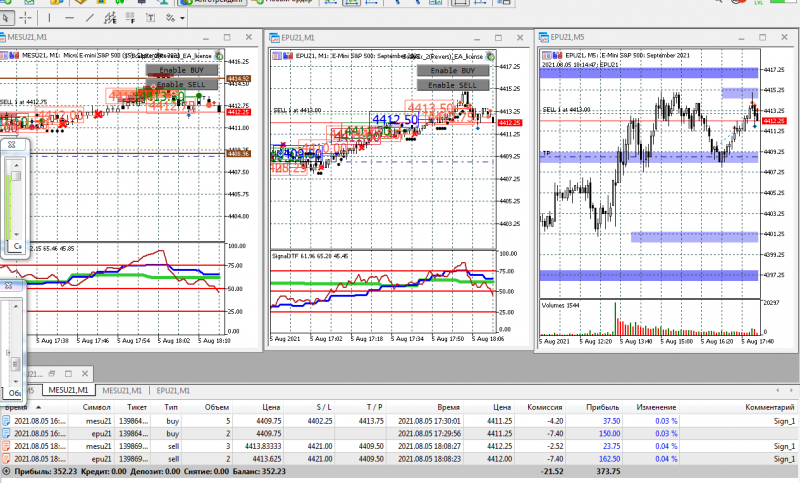Viewport: 800px width, 483px height.
Task: Sort by the Комиссия column header
Action: point(540,407)
